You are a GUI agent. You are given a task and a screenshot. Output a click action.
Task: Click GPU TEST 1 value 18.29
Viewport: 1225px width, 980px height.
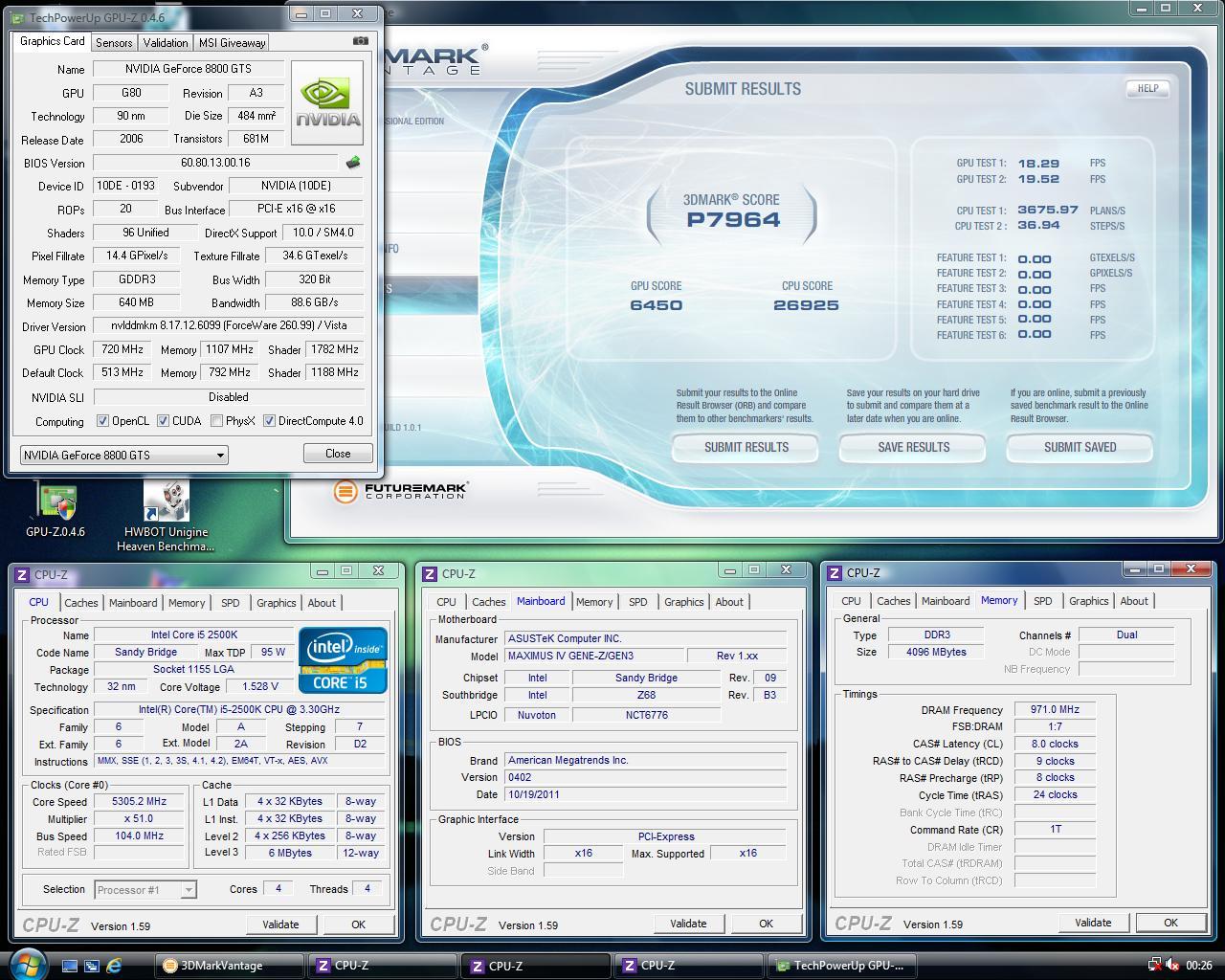[1038, 164]
